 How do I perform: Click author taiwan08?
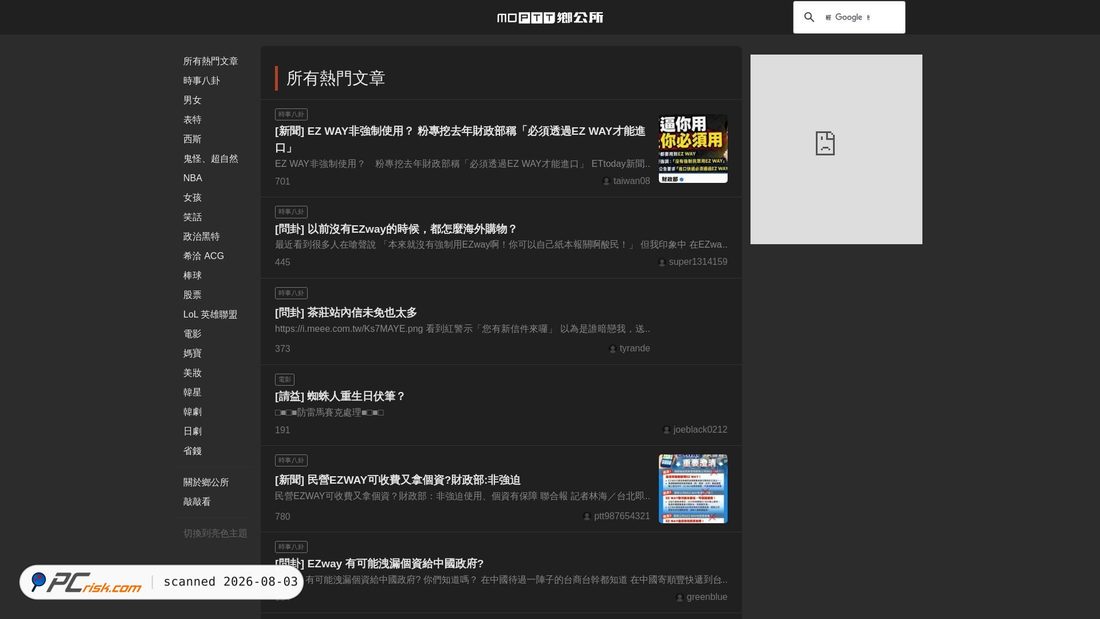pyautogui.click(x=631, y=181)
